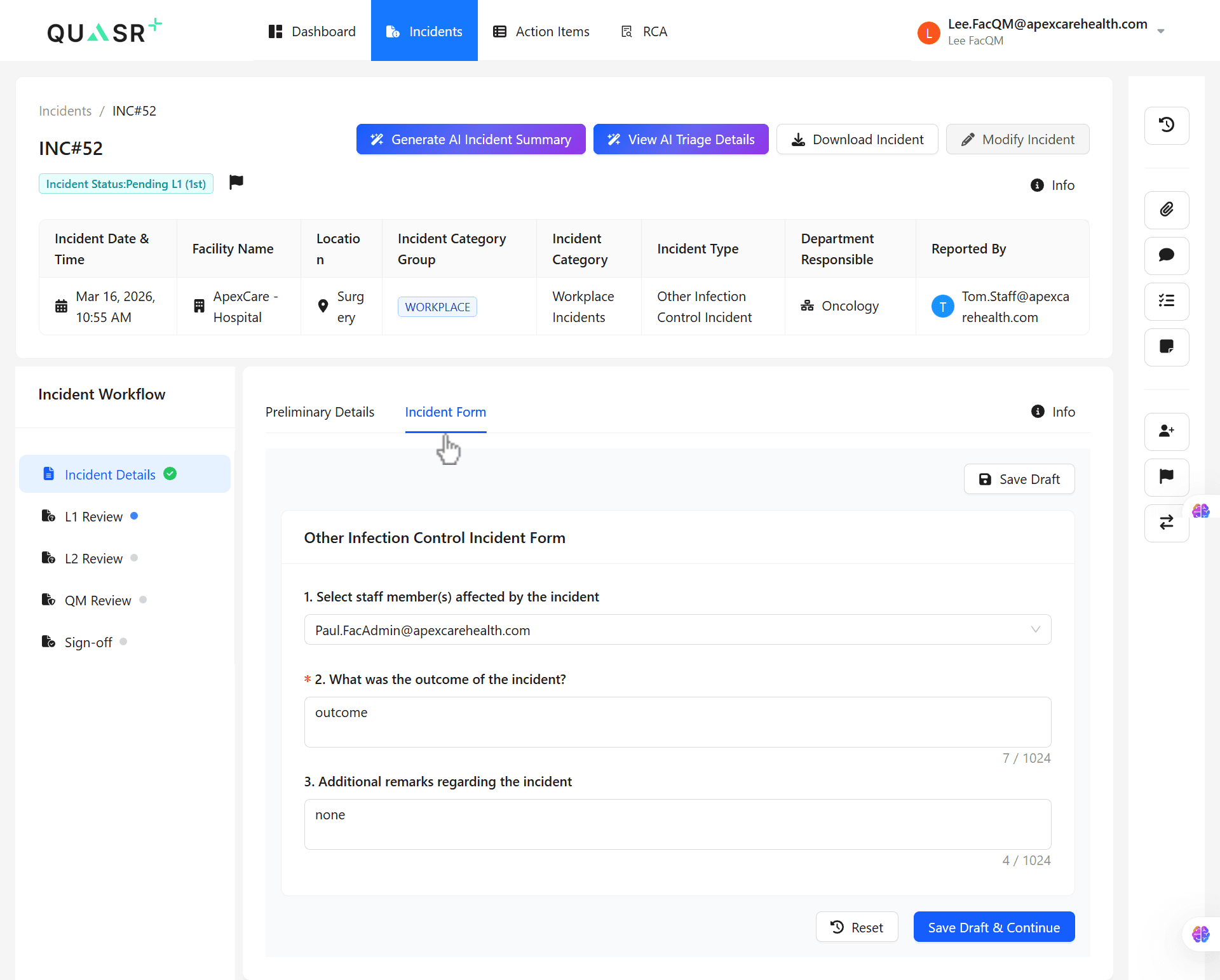Select L1 Review workflow step

click(x=93, y=516)
